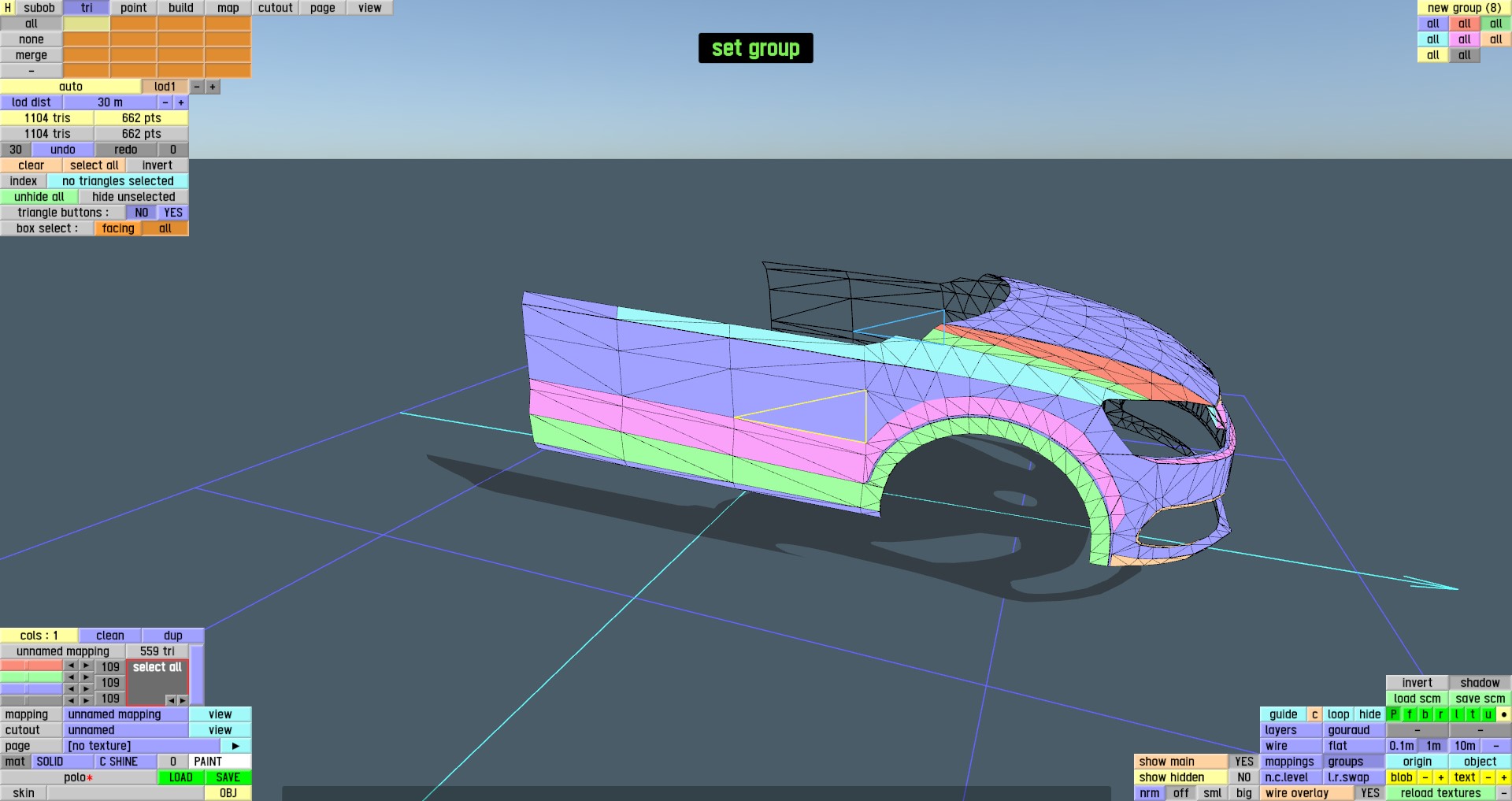Switch to left view with the l button
Viewport: 1512px width, 801px height.
coord(1457,714)
